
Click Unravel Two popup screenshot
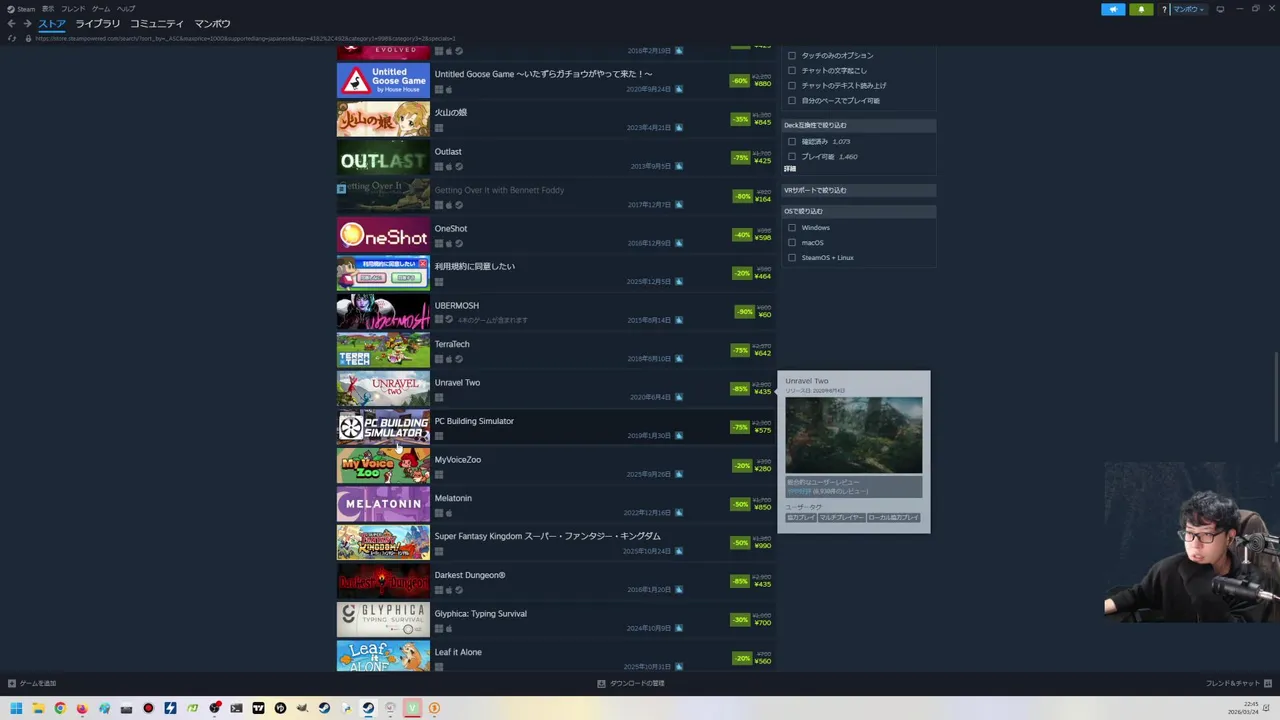[x=854, y=435]
